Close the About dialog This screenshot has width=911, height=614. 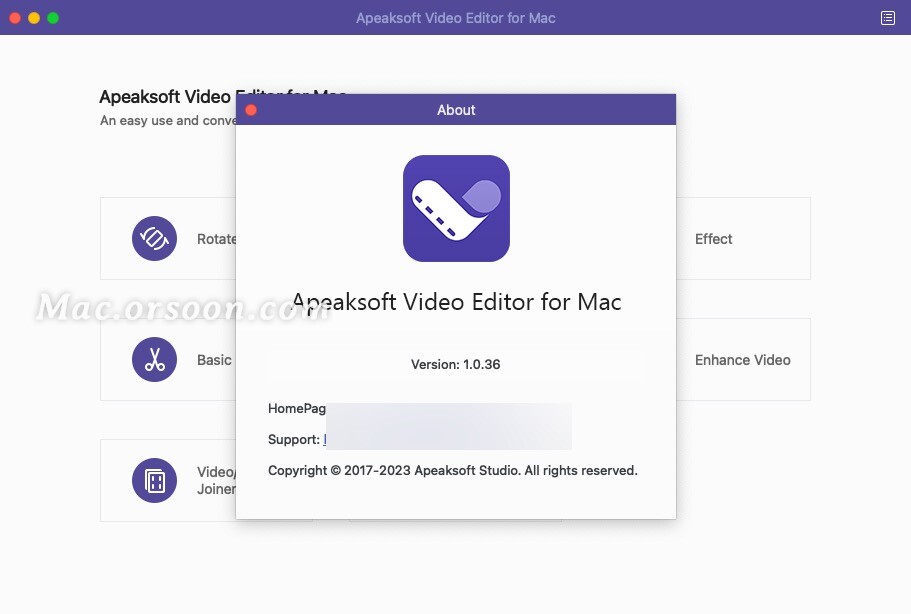pos(251,110)
